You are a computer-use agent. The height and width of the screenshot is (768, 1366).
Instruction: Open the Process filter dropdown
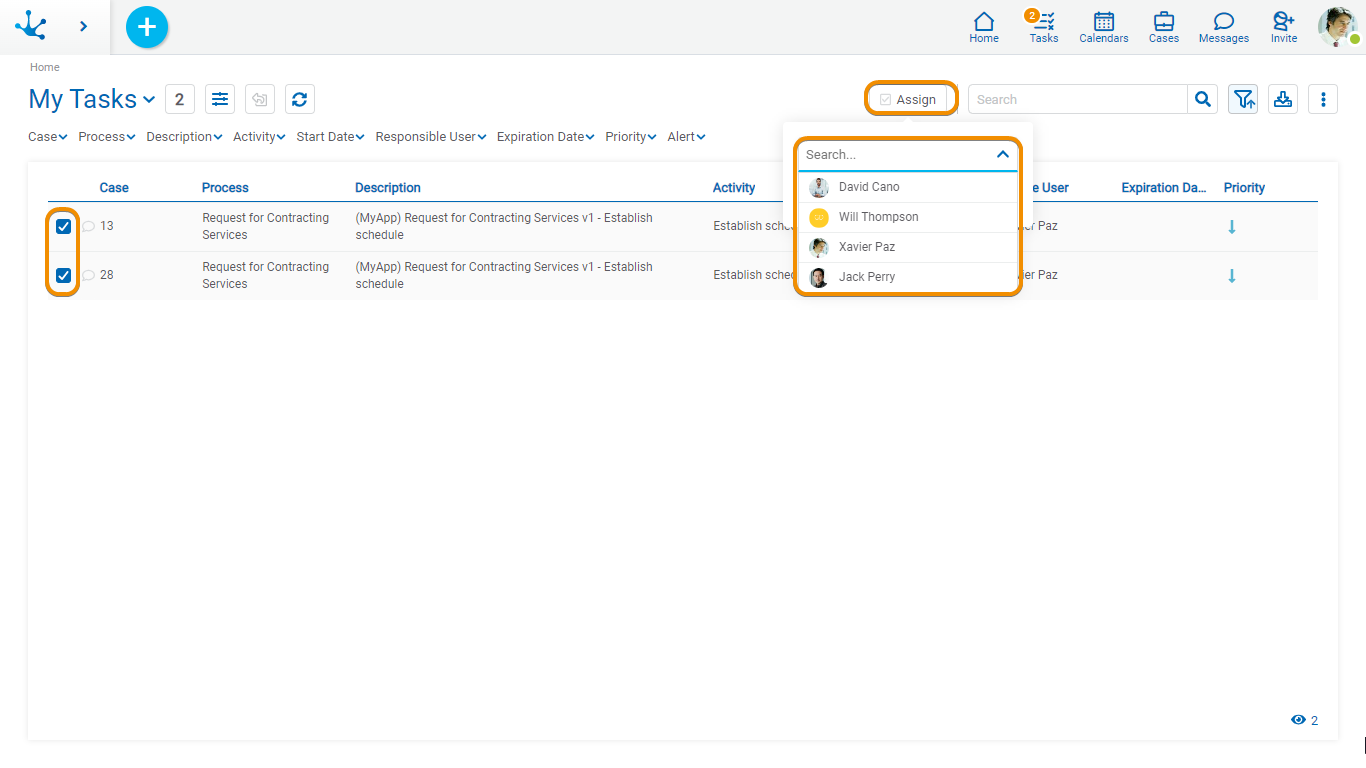tap(106, 137)
